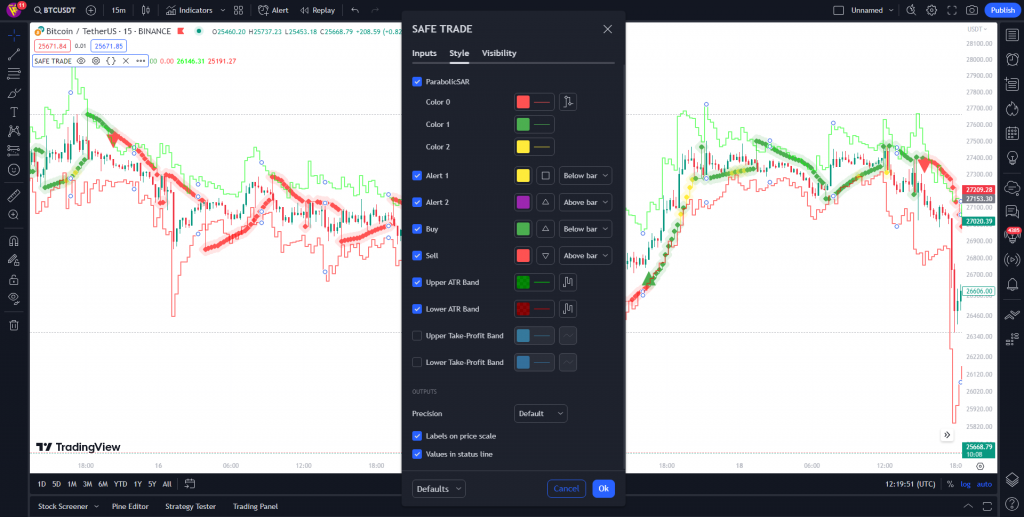Activate the zoom in tool

(14, 214)
